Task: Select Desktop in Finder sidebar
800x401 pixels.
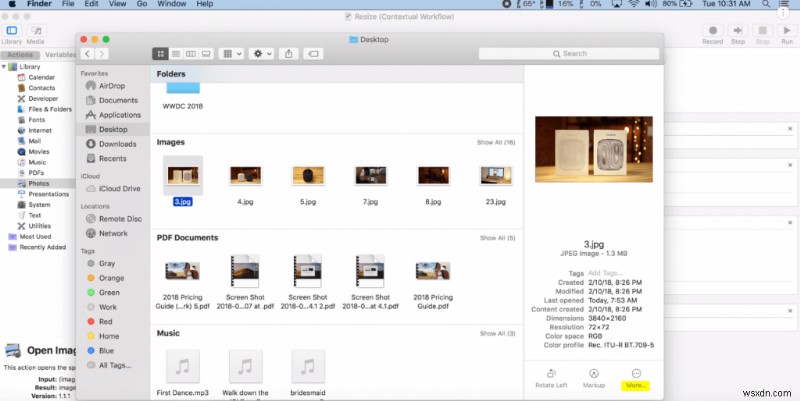Action: [113, 129]
